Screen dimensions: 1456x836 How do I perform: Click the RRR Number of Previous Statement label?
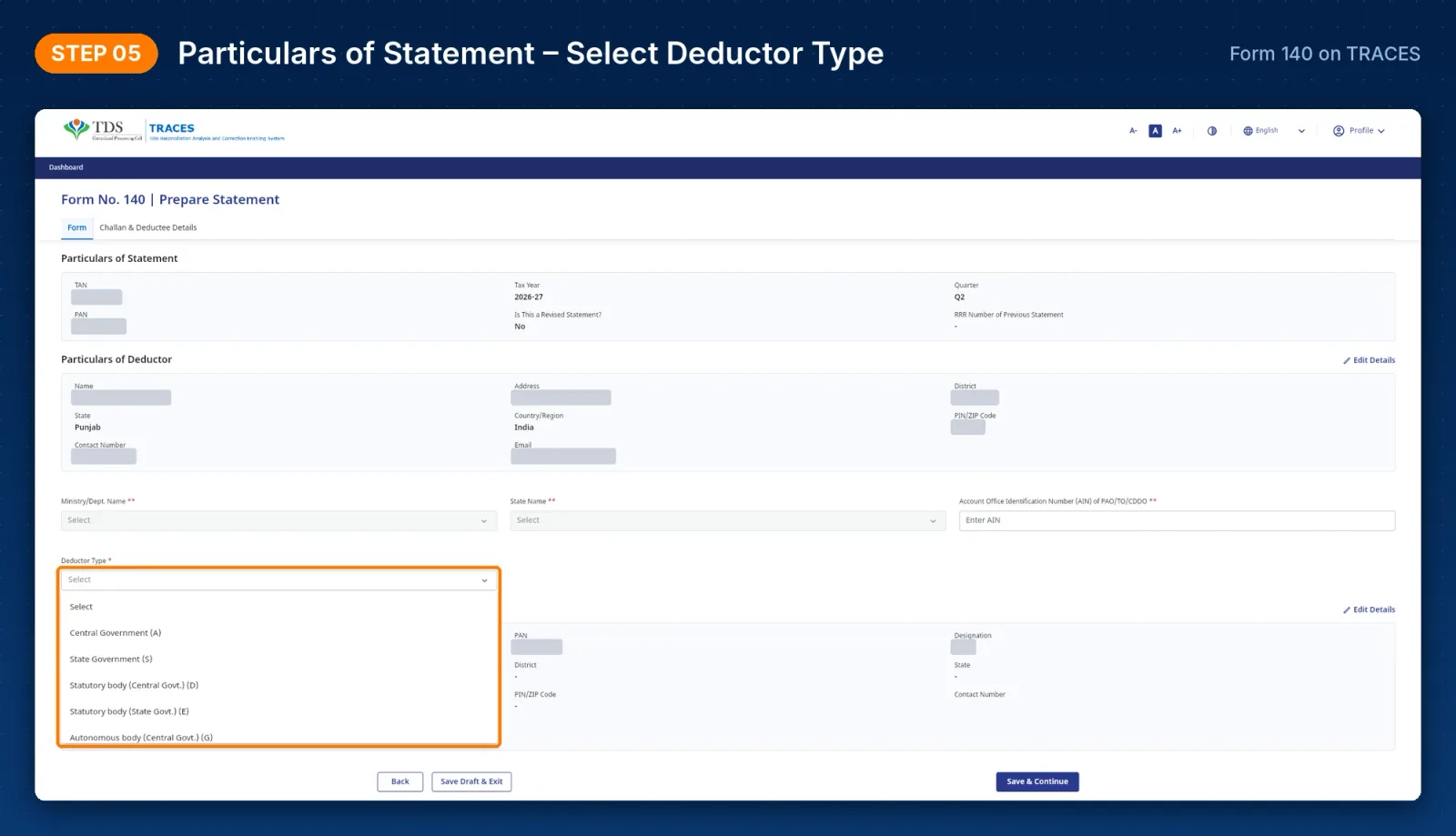coord(1008,315)
